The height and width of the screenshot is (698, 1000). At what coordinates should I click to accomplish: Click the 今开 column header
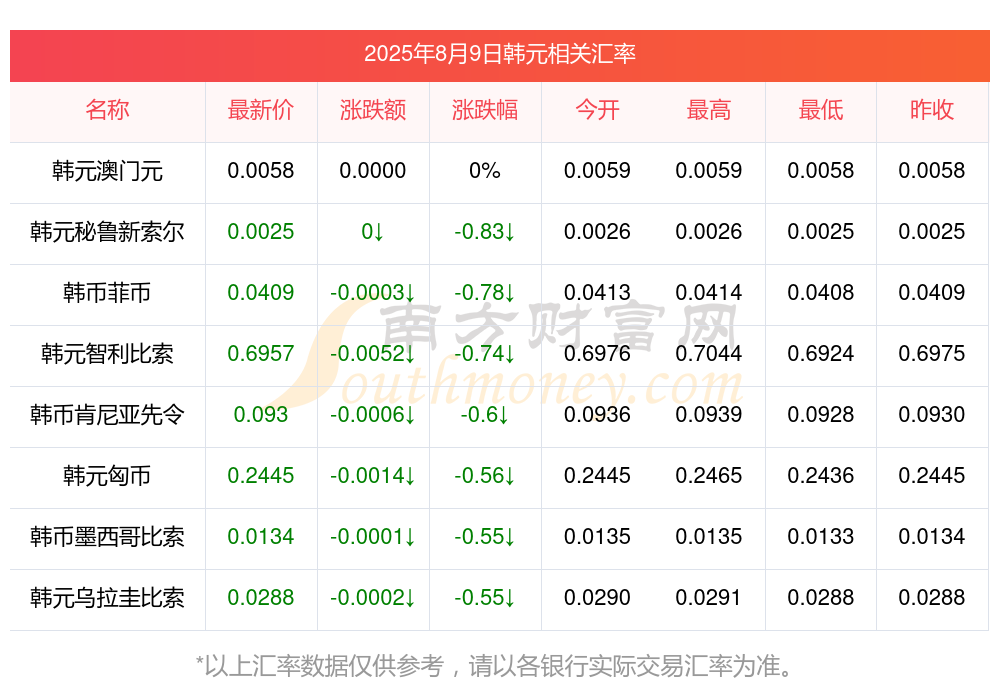coord(597,110)
